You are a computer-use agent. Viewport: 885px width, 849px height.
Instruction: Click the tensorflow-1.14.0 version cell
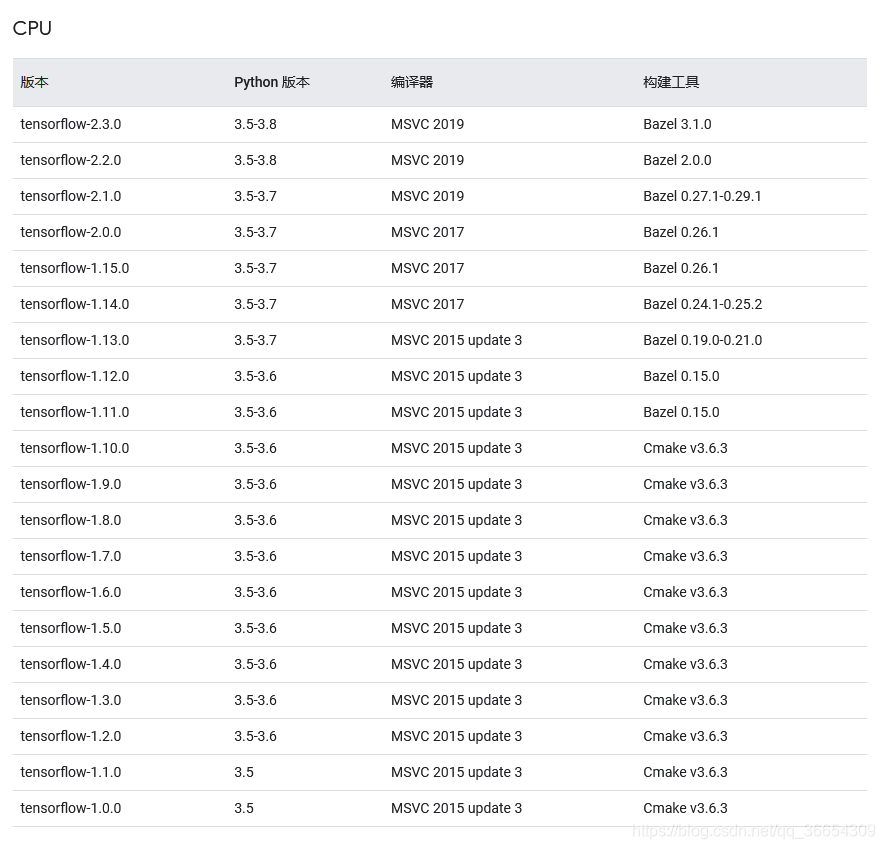pos(75,304)
